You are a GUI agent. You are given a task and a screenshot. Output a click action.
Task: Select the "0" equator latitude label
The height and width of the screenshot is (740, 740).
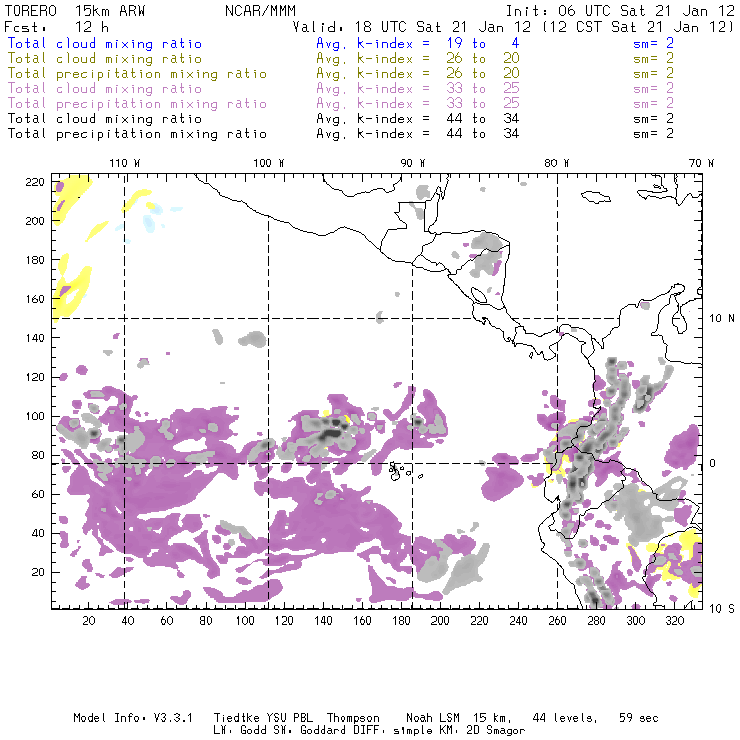pyautogui.click(x=713, y=463)
